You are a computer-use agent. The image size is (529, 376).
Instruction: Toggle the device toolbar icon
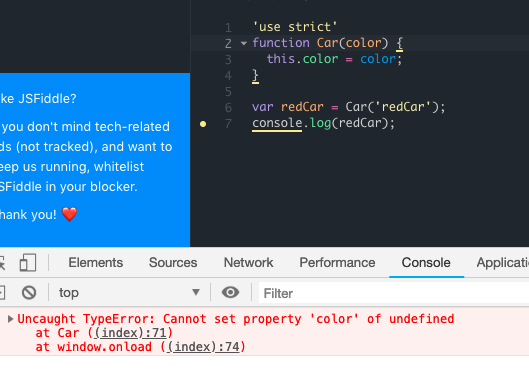point(28,263)
